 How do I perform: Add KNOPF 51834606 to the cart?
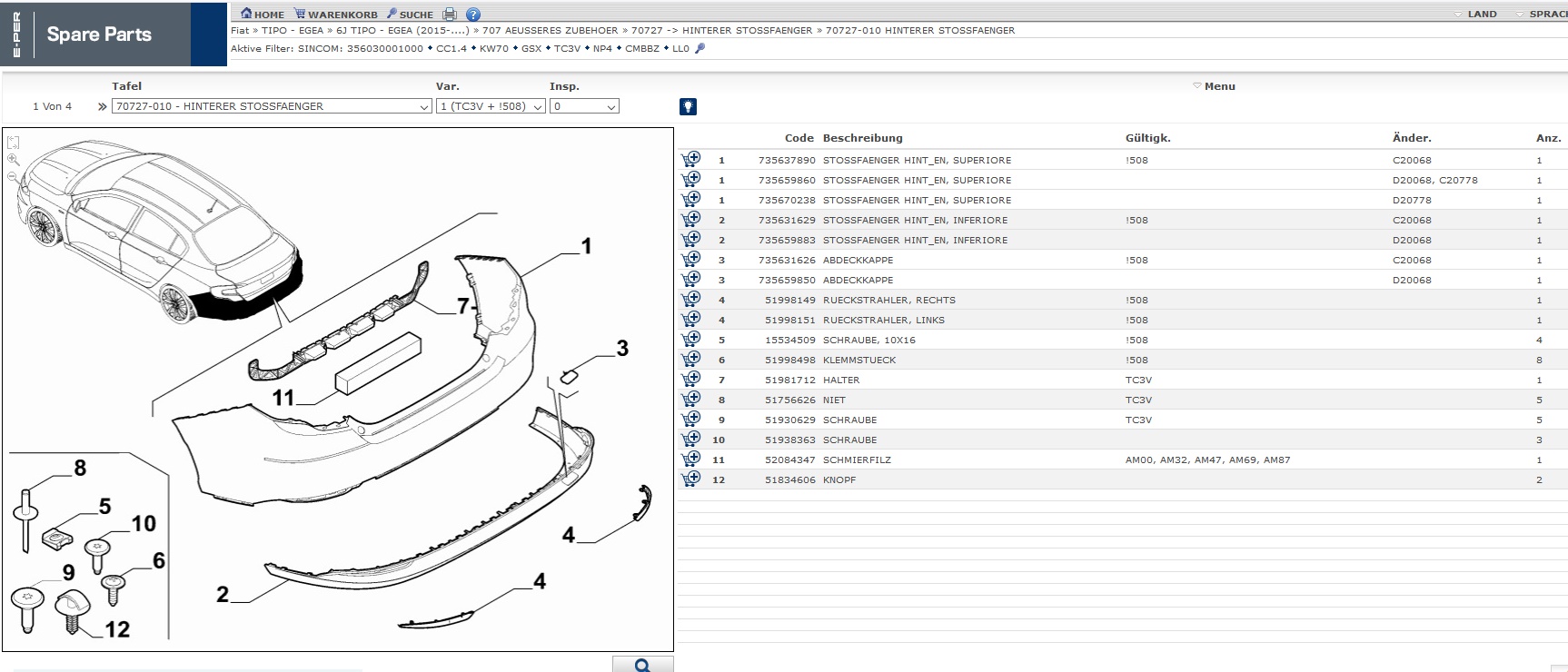(x=691, y=479)
